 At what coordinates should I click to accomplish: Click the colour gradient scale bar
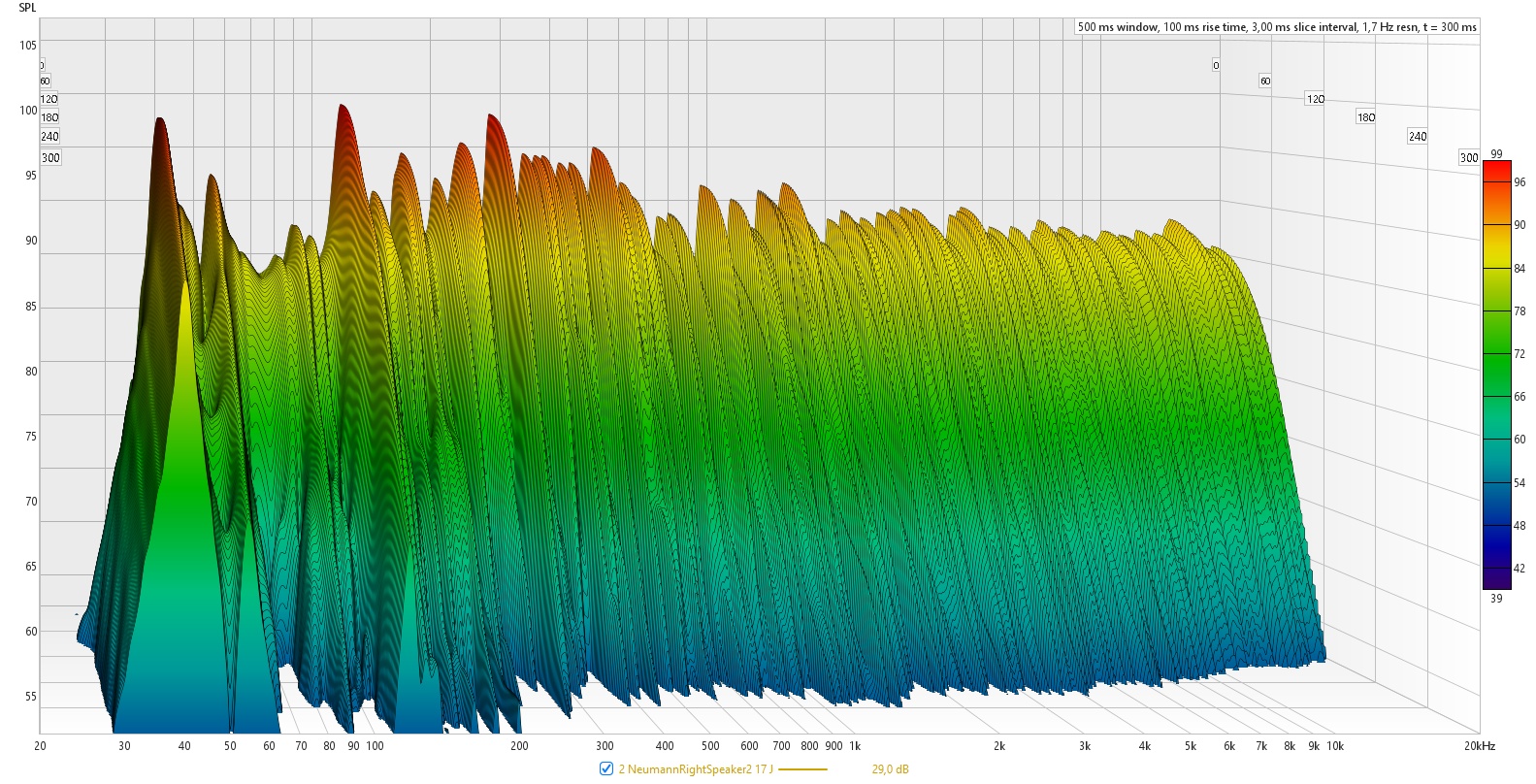(1496, 375)
